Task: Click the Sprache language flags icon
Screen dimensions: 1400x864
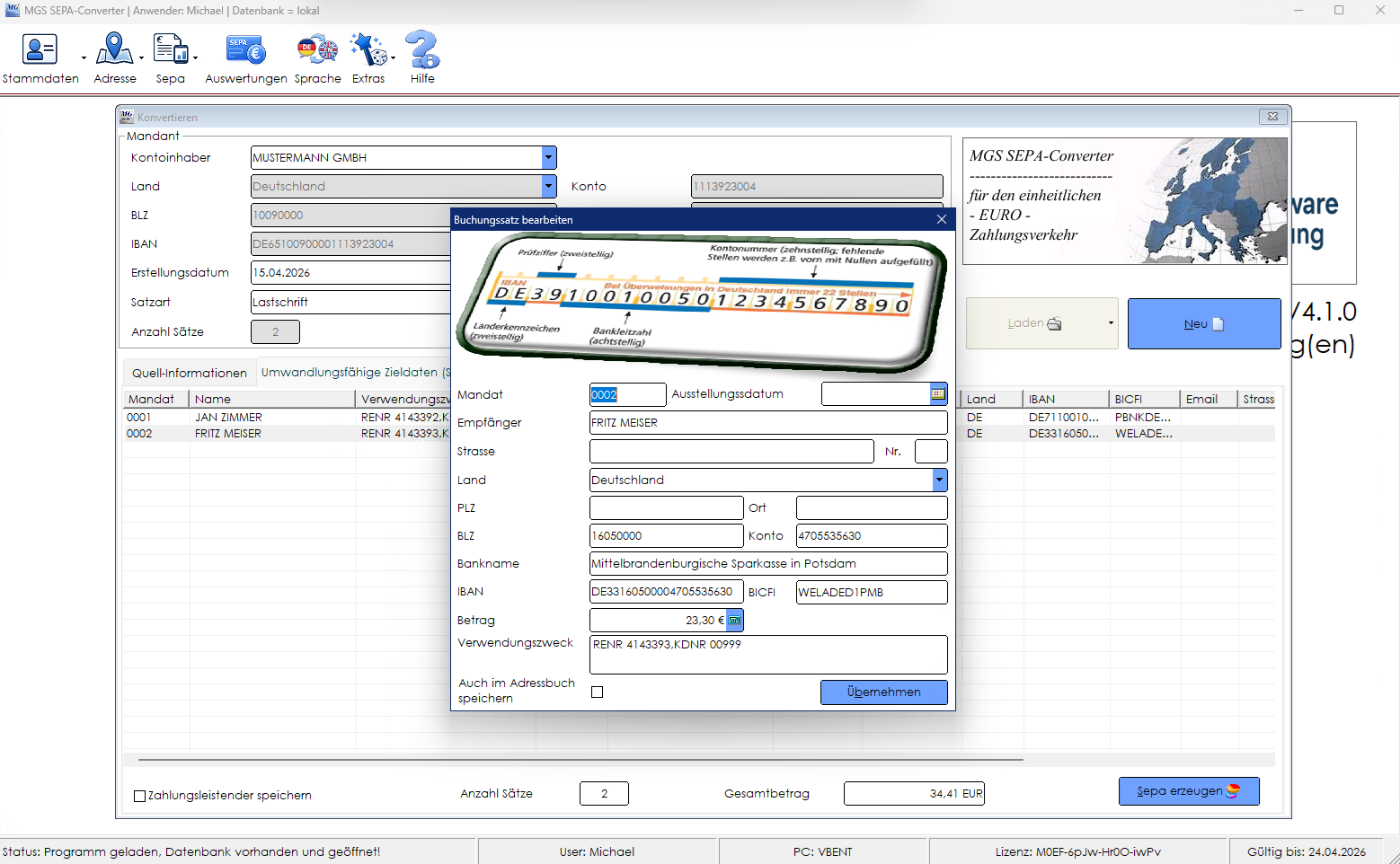Action: coord(317,48)
